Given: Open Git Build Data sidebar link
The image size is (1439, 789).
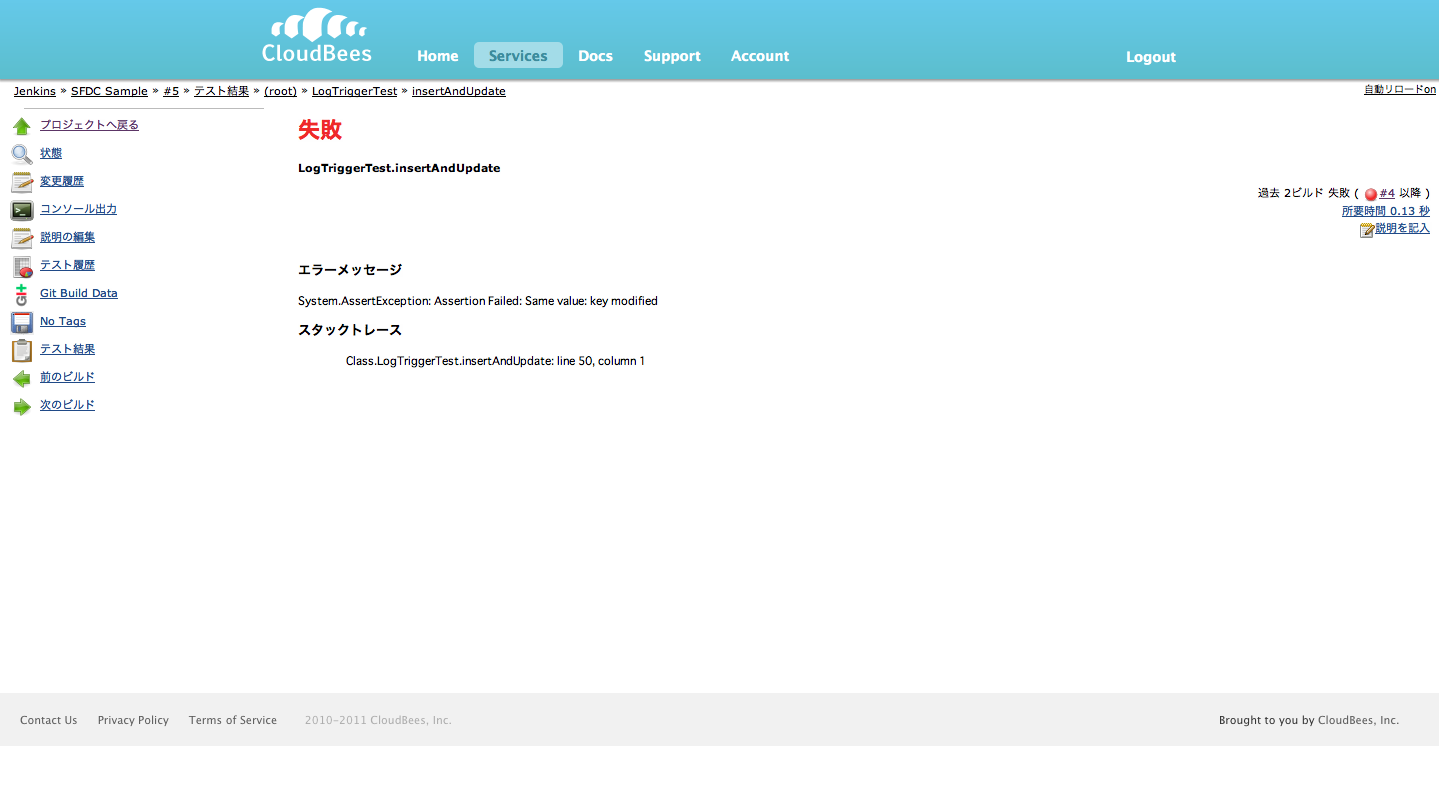Looking at the screenshot, I should (79, 293).
